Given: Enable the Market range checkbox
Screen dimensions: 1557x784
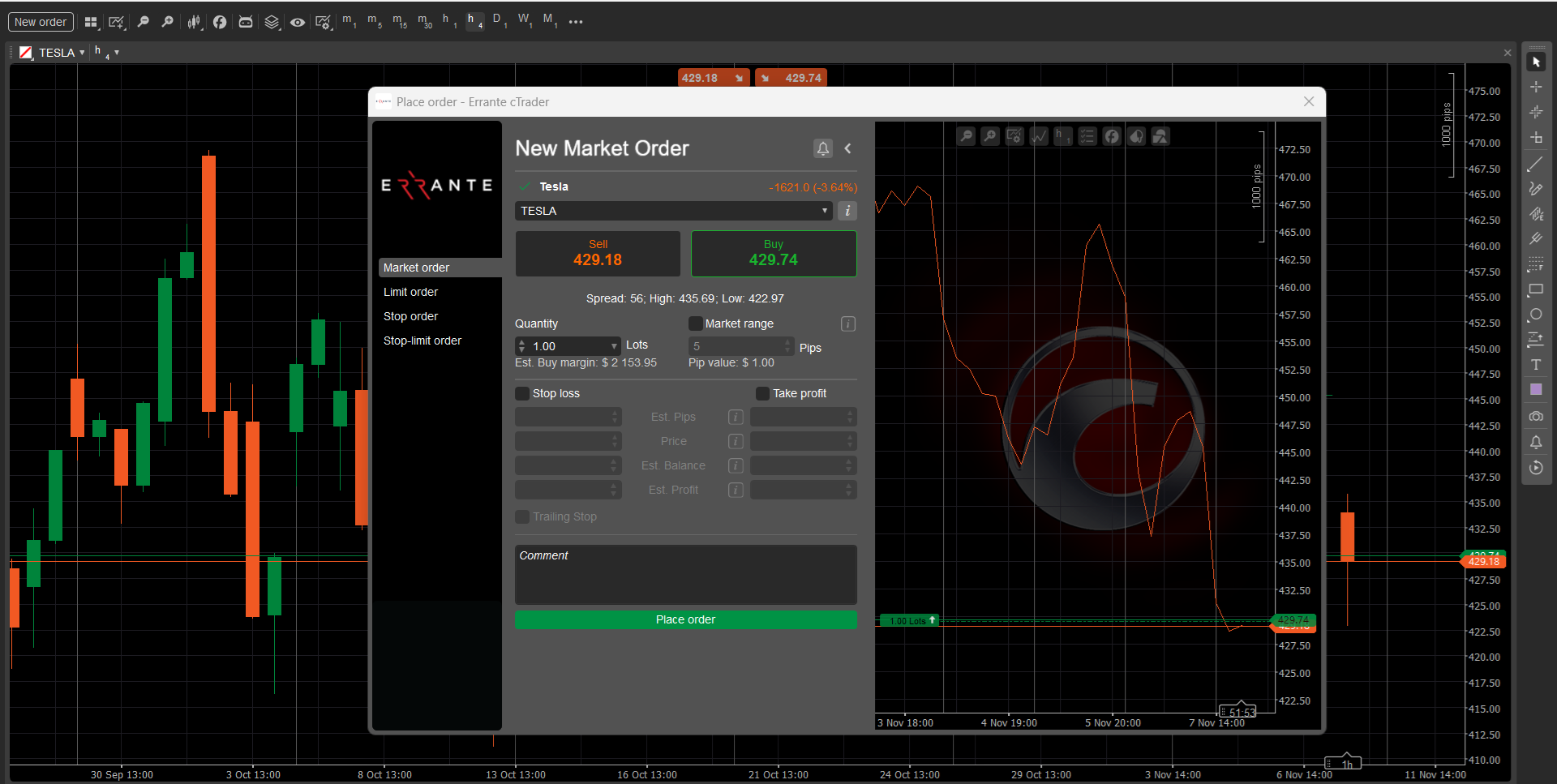Looking at the screenshot, I should pyautogui.click(x=695, y=323).
